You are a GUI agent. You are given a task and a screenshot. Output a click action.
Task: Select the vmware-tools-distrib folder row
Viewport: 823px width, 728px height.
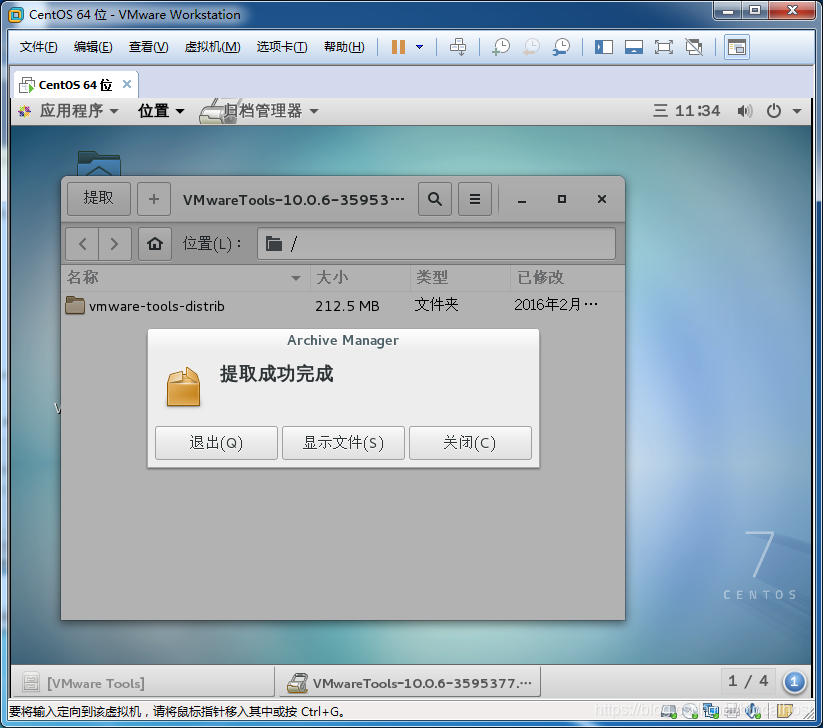click(343, 305)
